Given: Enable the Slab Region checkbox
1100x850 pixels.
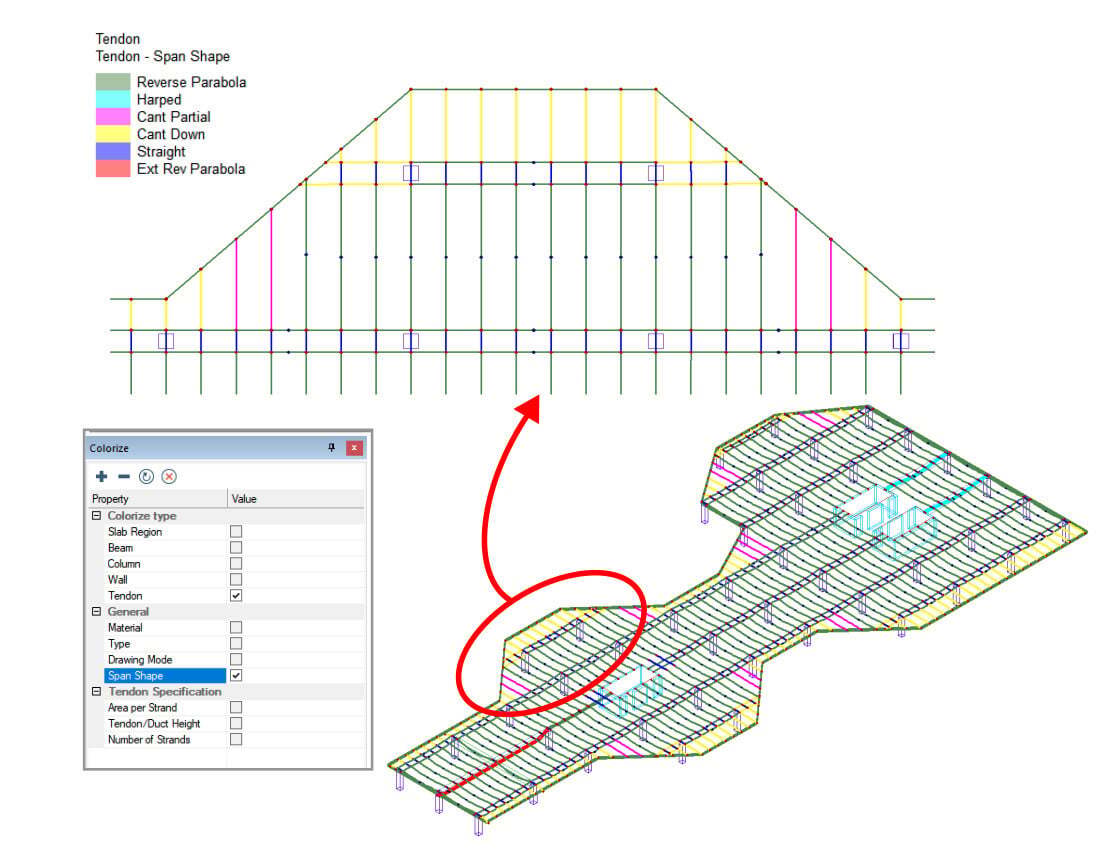Looking at the screenshot, I should [x=236, y=532].
